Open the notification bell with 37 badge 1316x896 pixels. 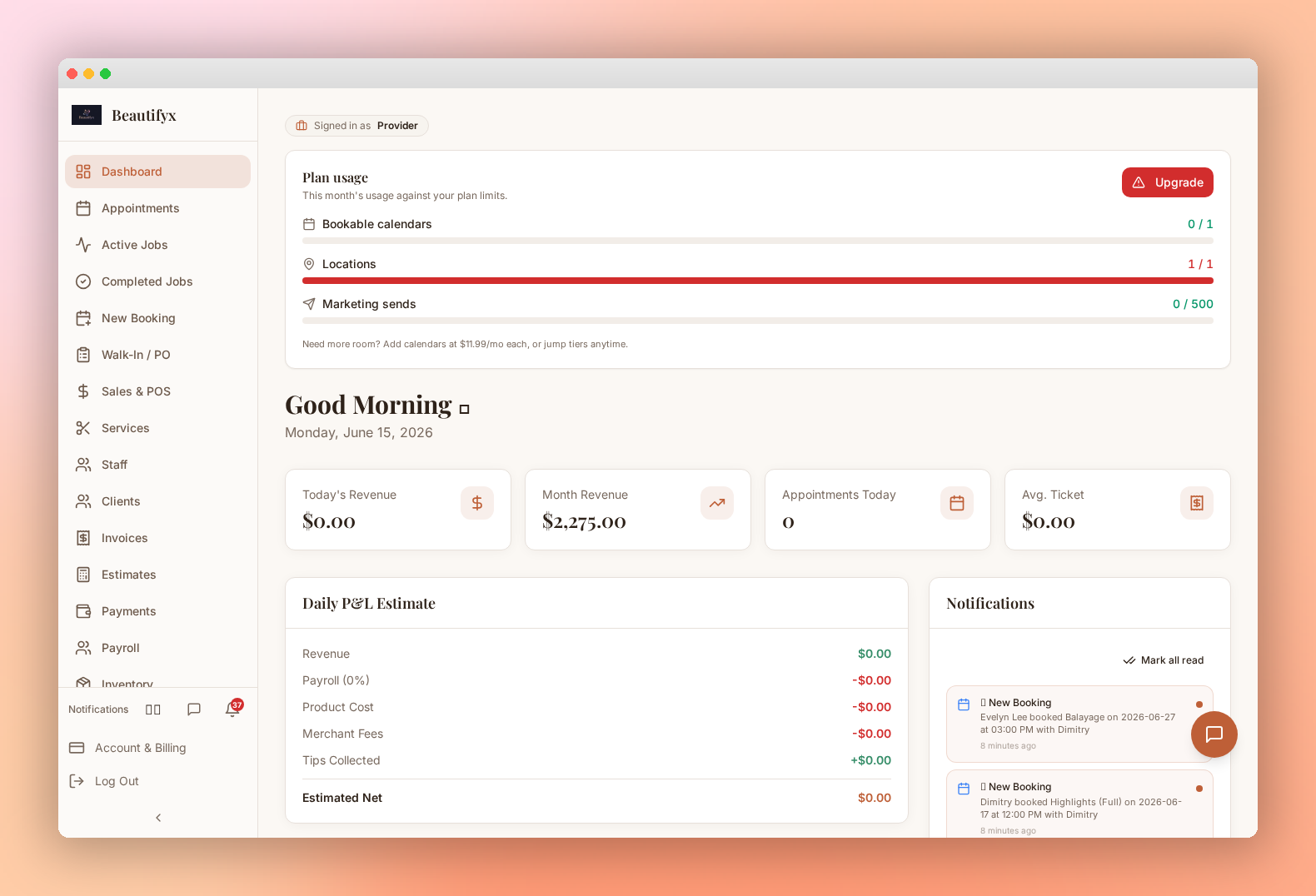233,709
